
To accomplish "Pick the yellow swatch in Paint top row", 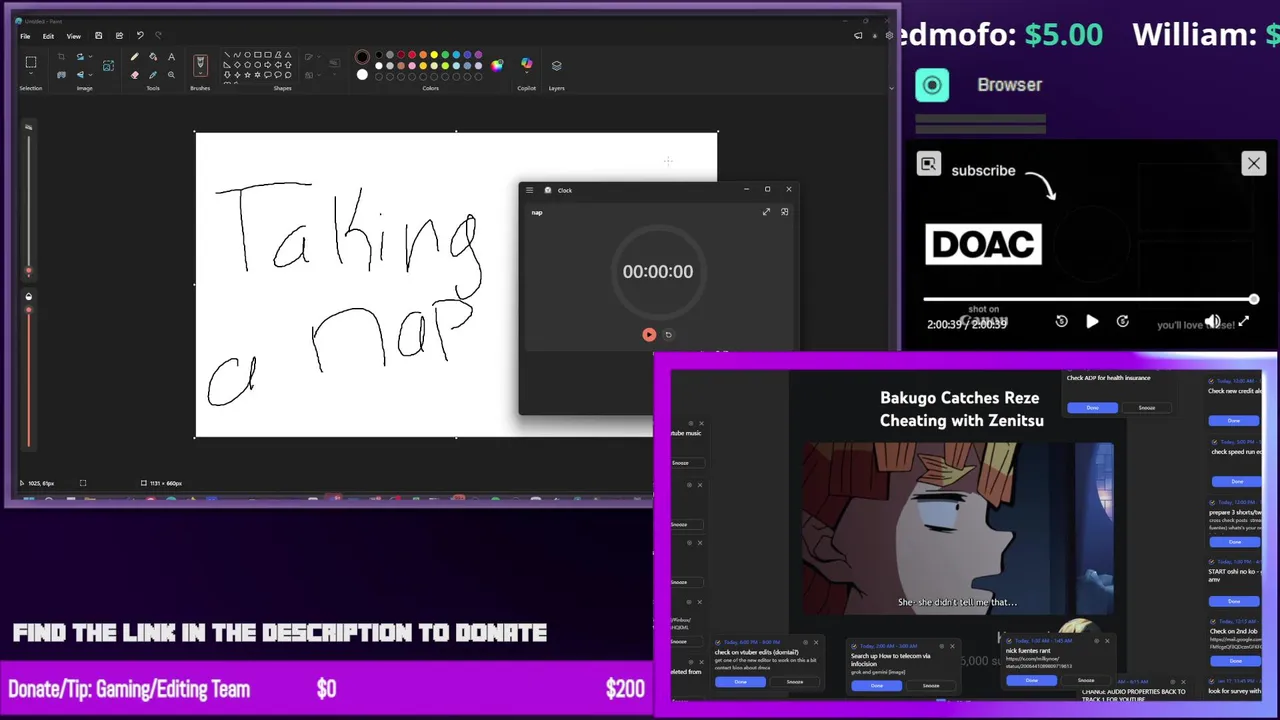I will (434, 54).
